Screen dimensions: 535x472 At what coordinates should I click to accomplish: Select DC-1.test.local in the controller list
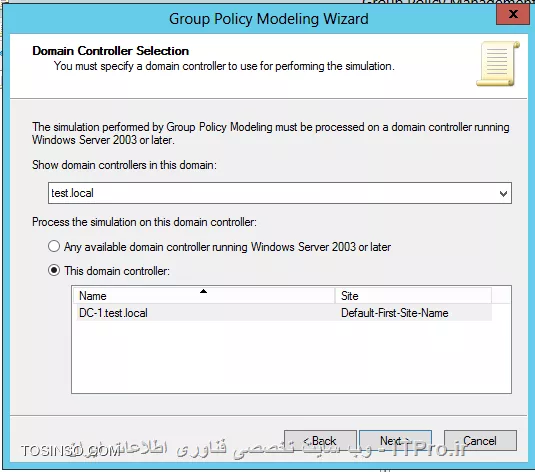(x=113, y=313)
